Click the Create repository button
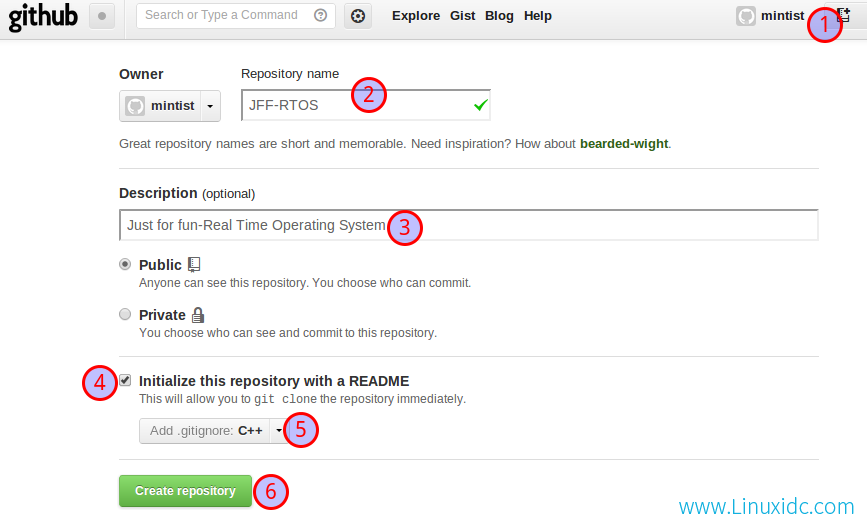Viewport: 867px width, 523px height. (185, 491)
